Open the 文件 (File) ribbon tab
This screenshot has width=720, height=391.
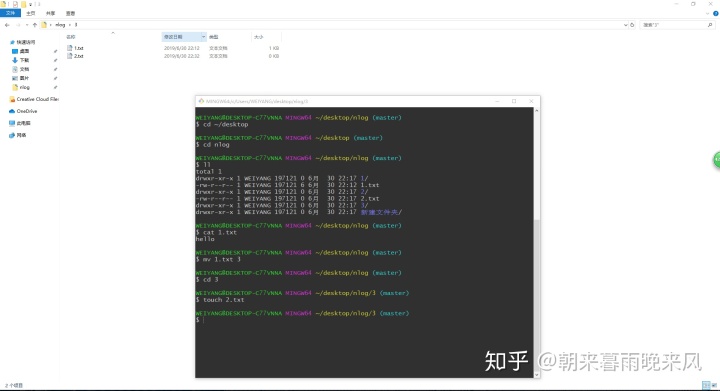pos(10,13)
